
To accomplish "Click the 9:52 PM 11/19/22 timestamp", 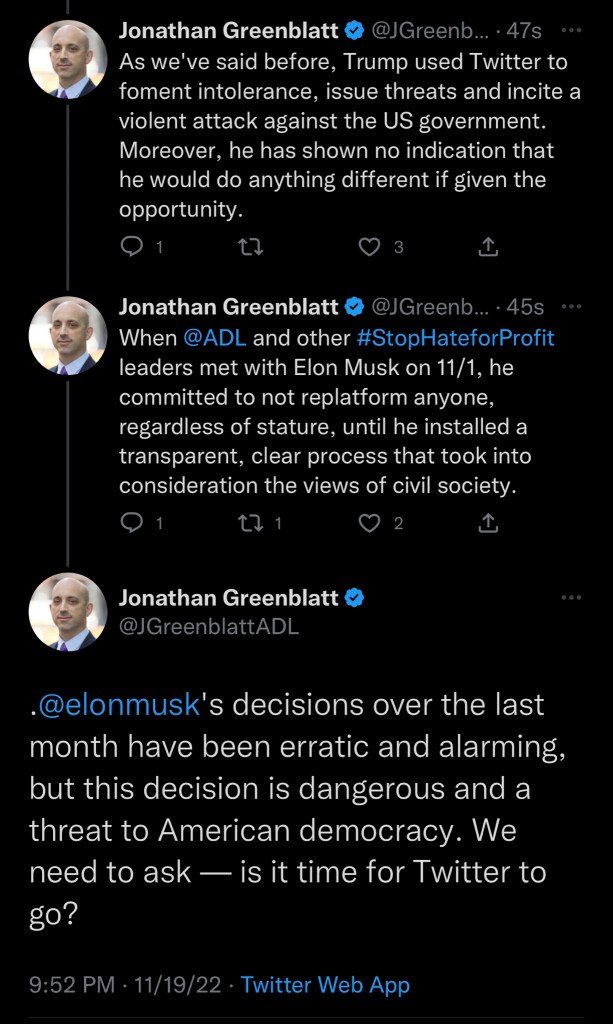I will pyautogui.click(x=126, y=985).
